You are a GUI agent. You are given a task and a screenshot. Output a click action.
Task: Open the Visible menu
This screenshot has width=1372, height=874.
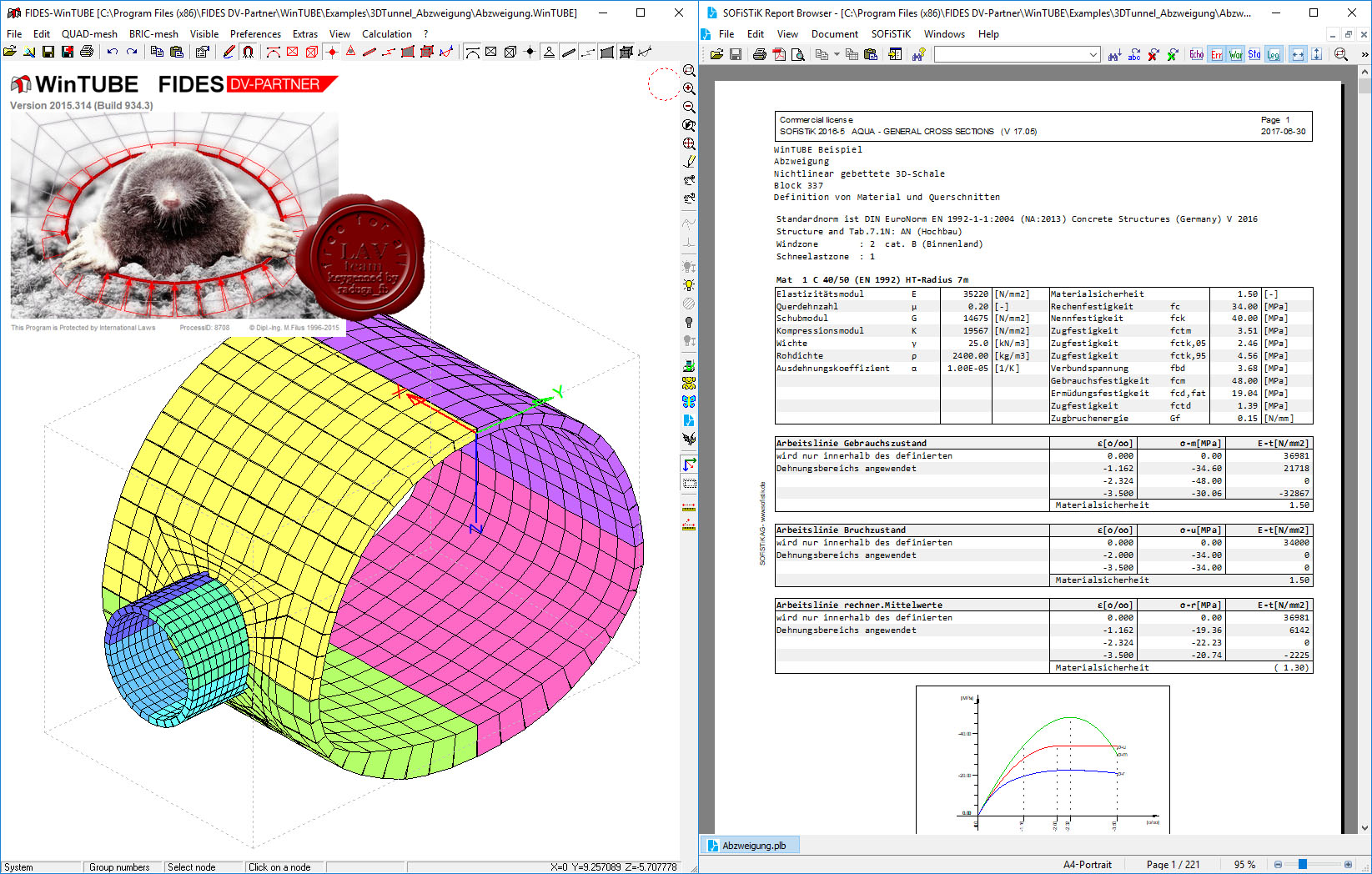coord(204,34)
